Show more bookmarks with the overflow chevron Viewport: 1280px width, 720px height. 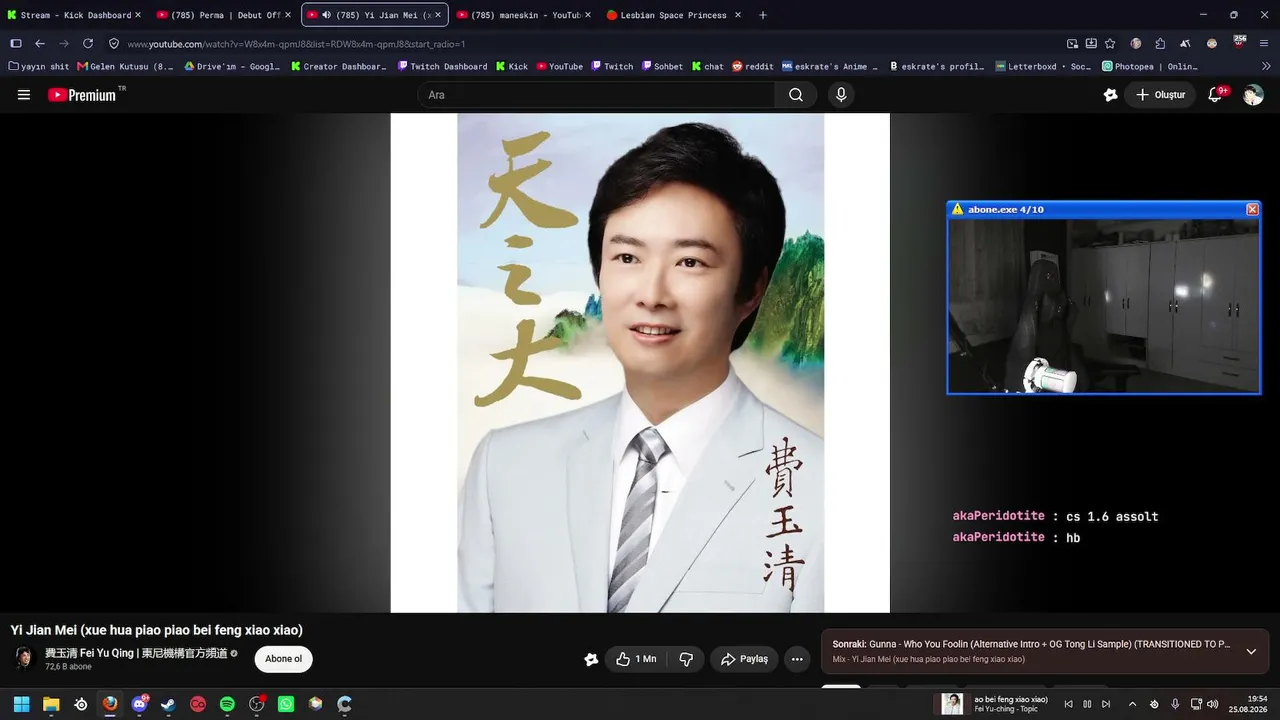click(1266, 66)
